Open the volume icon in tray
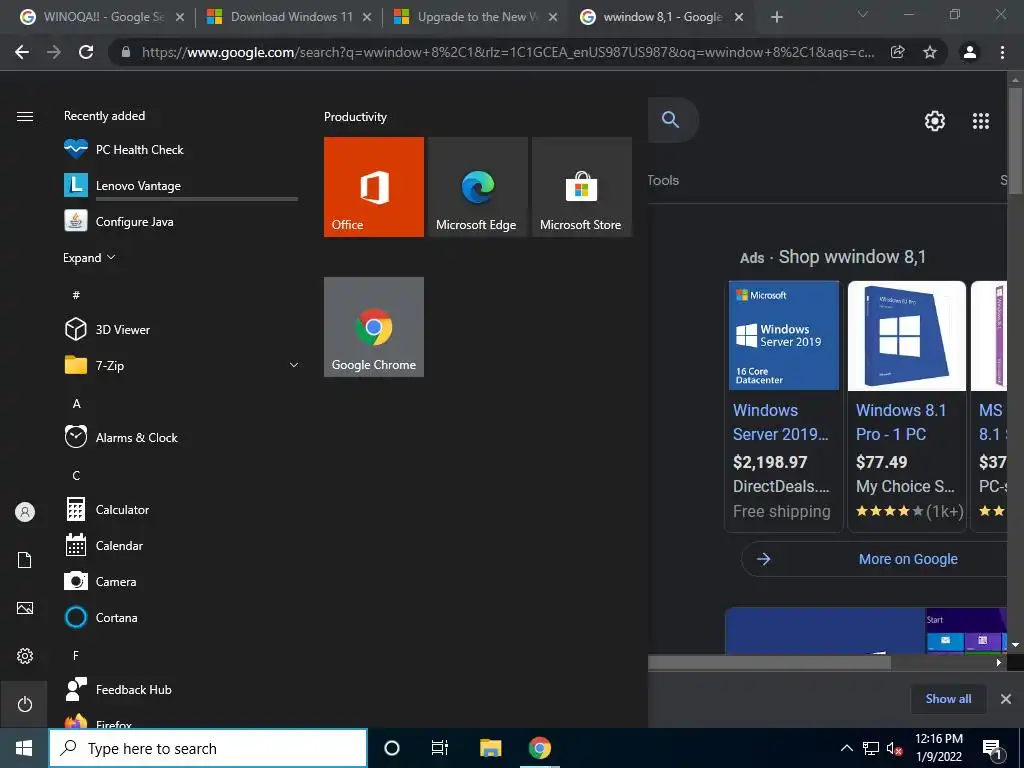This screenshot has width=1024, height=768. [x=894, y=748]
